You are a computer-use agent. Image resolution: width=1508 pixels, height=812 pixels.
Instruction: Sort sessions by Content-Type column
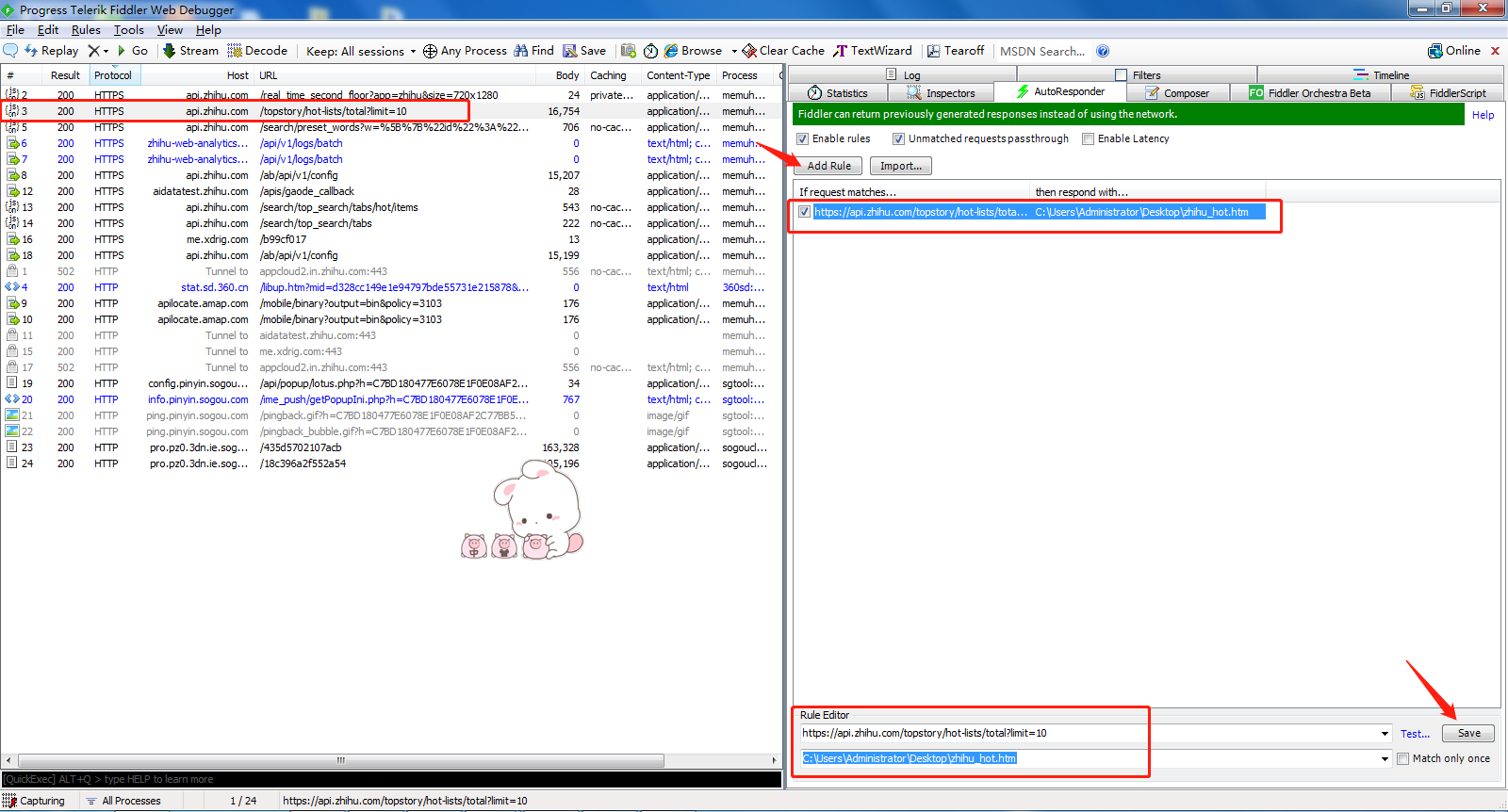678,75
